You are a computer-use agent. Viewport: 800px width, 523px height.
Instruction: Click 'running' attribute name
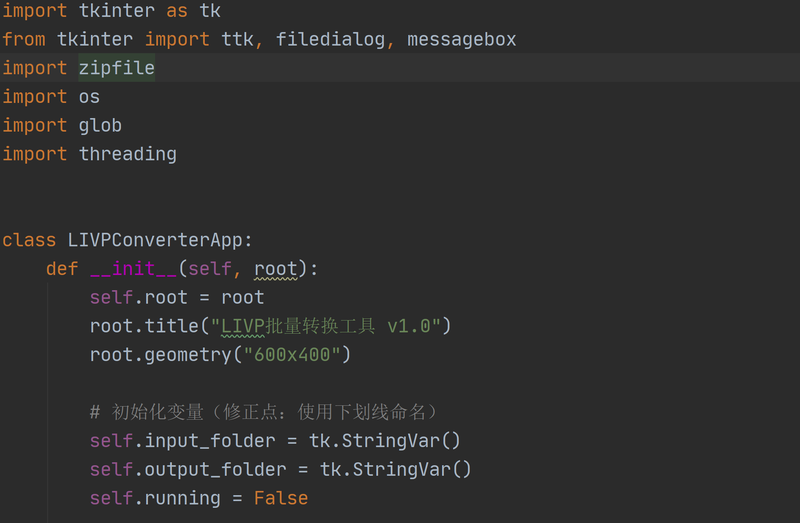(183, 497)
